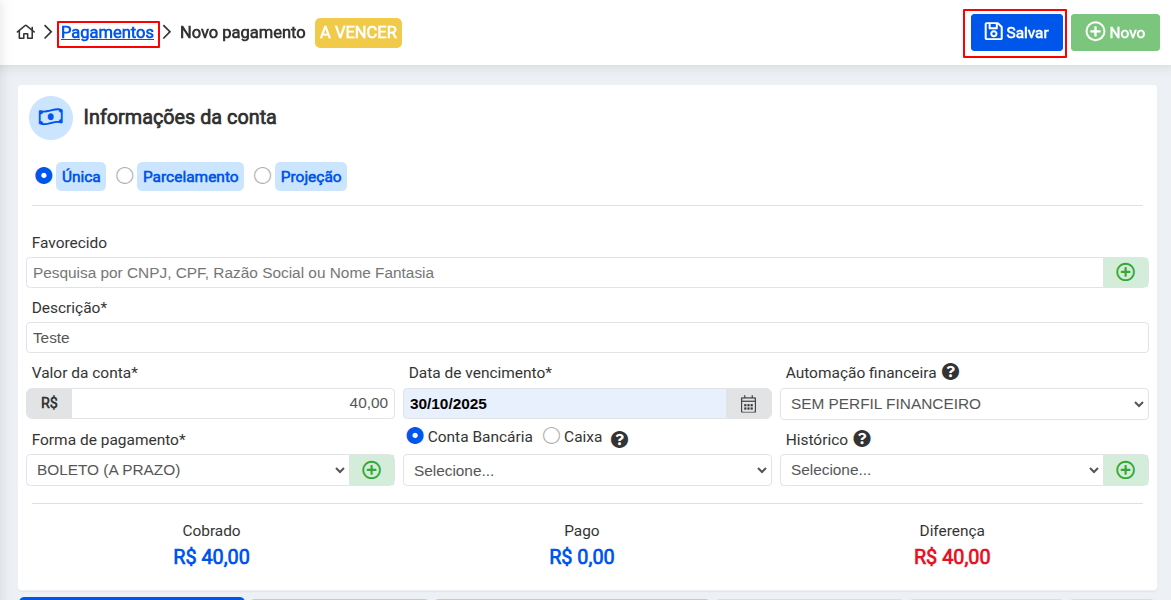1171x600 pixels.
Task: Add new Forma de pagamento option
Action: (x=371, y=470)
